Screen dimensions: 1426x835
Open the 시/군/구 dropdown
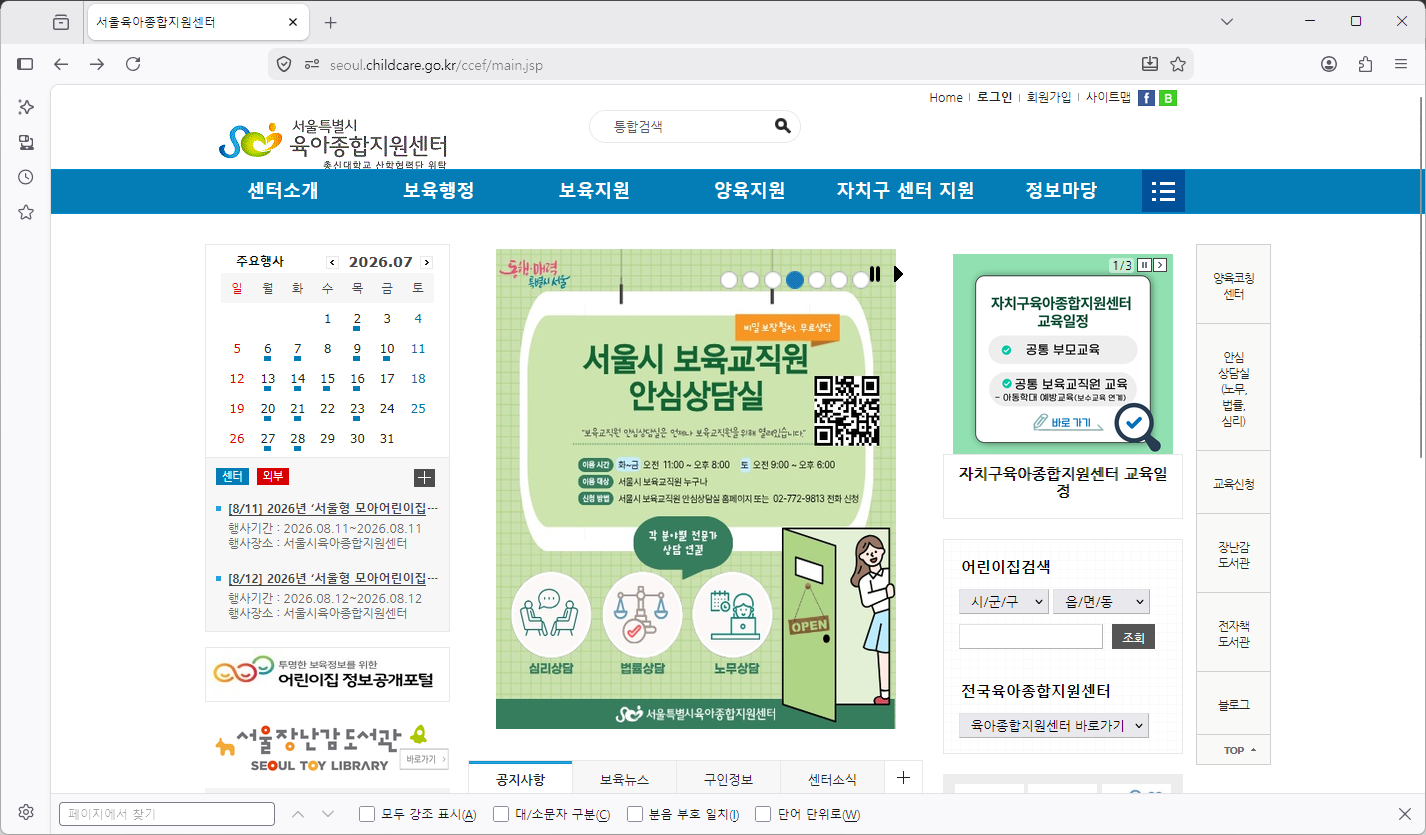click(1003, 601)
